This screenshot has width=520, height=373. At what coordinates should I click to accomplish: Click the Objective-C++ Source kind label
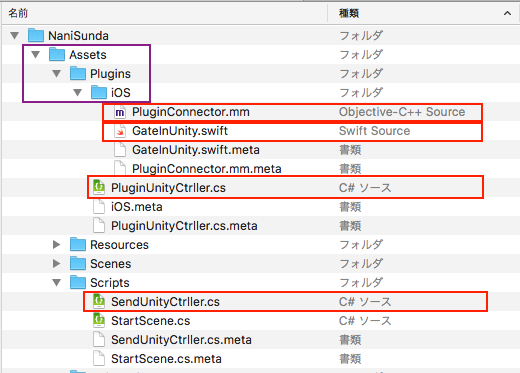tap(402, 112)
